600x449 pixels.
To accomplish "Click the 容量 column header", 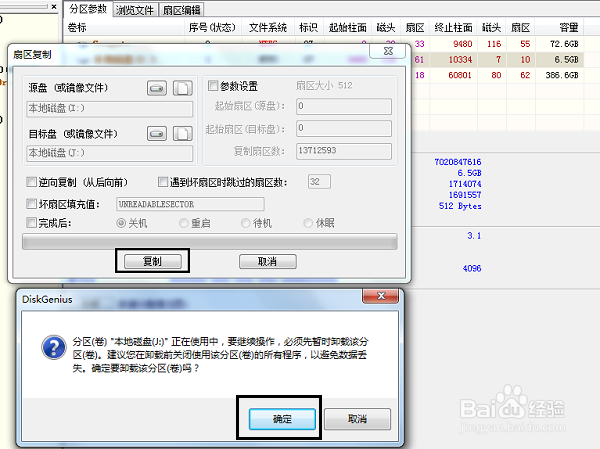I will coord(559,27).
